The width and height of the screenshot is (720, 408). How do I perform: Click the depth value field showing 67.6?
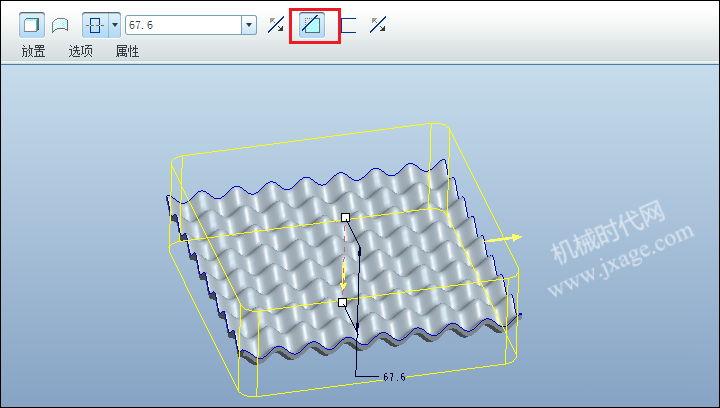point(184,25)
